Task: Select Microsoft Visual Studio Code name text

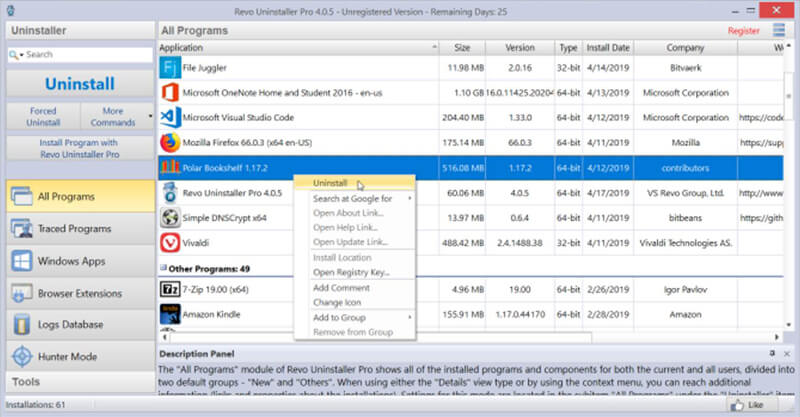Action: 238,117
